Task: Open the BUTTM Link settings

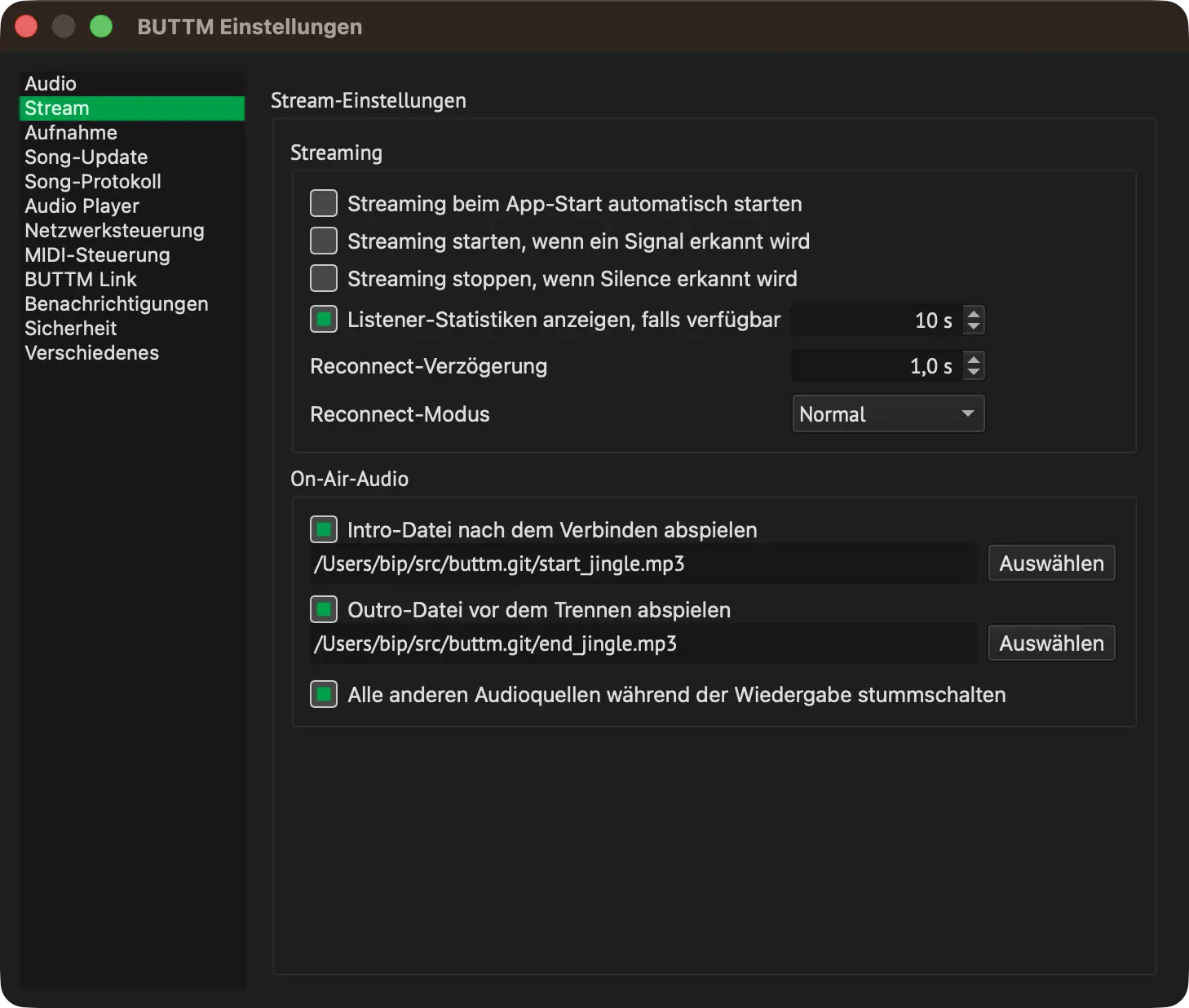Action: [x=131, y=280]
